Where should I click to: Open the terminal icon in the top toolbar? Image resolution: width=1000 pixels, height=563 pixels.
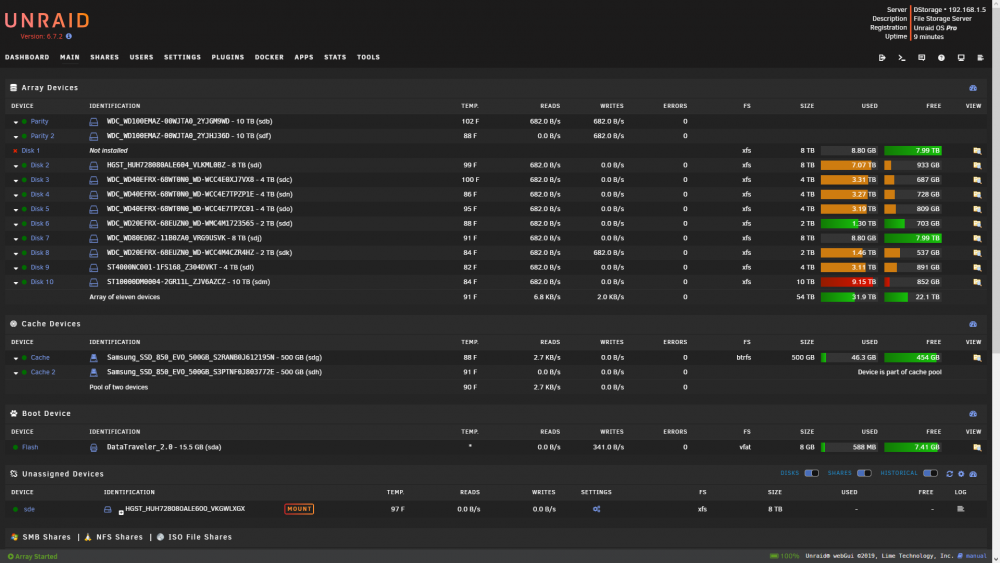(902, 58)
